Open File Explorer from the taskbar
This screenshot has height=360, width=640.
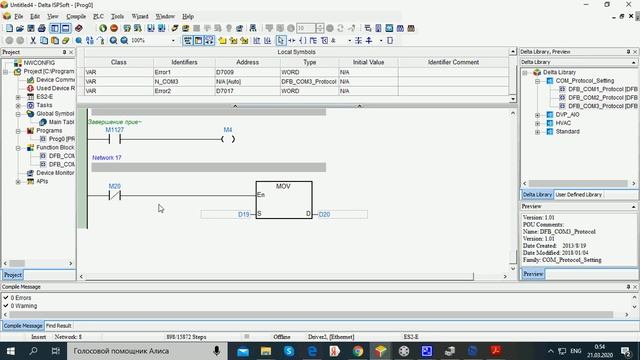tap(266, 351)
